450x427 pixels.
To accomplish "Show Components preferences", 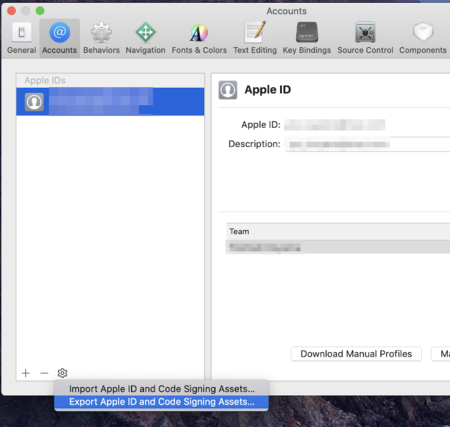I will pyautogui.click(x=423, y=38).
